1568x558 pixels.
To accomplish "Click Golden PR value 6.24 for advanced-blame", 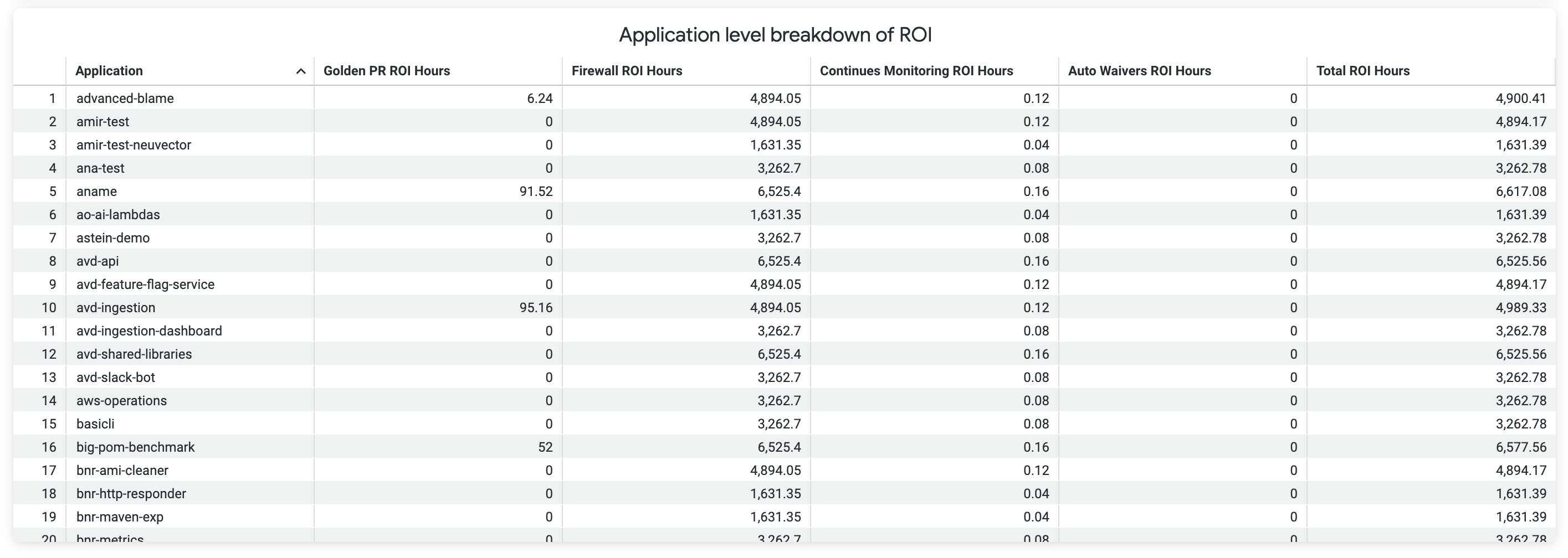I will pos(540,99).
